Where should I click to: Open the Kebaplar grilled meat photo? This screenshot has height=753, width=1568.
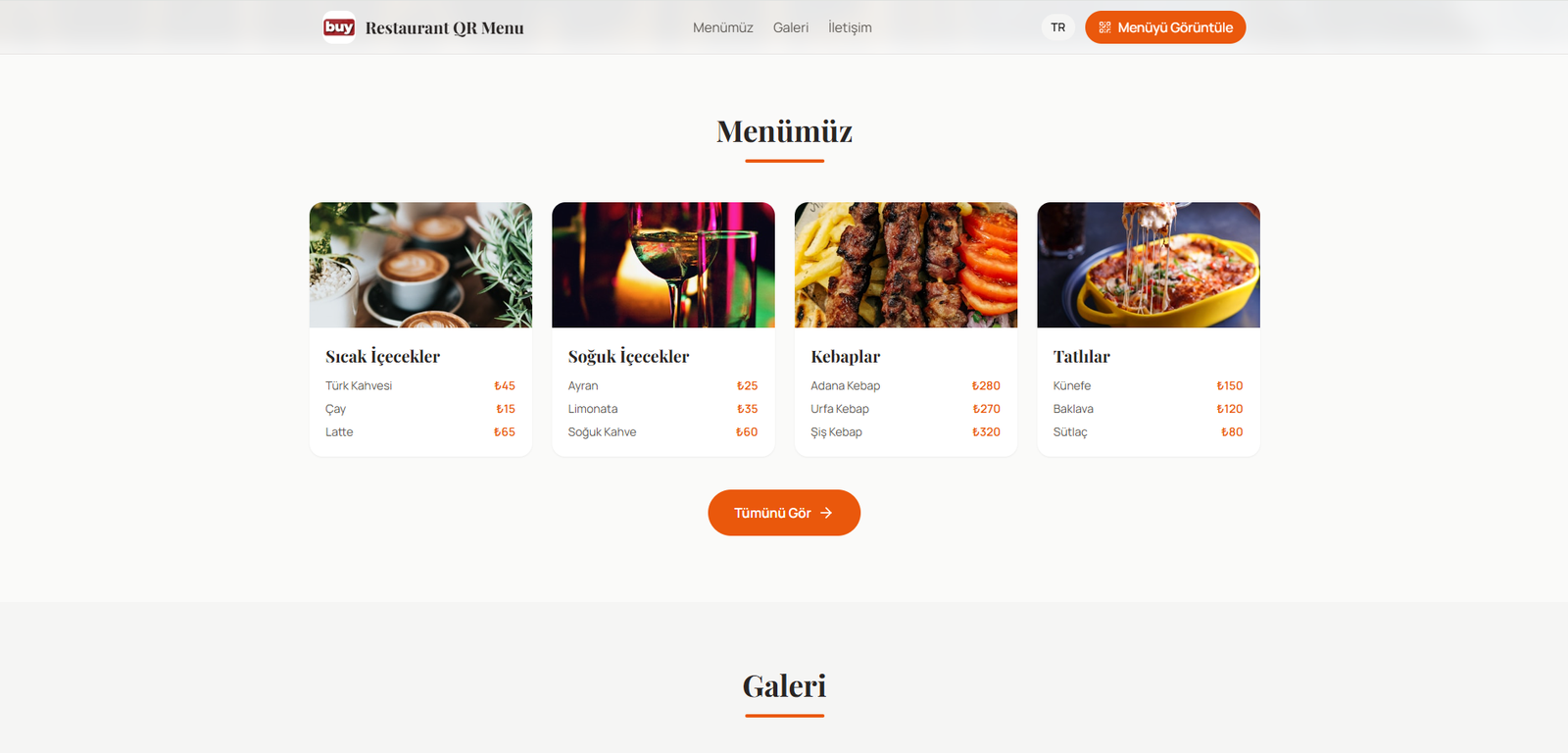coord(906,265)
